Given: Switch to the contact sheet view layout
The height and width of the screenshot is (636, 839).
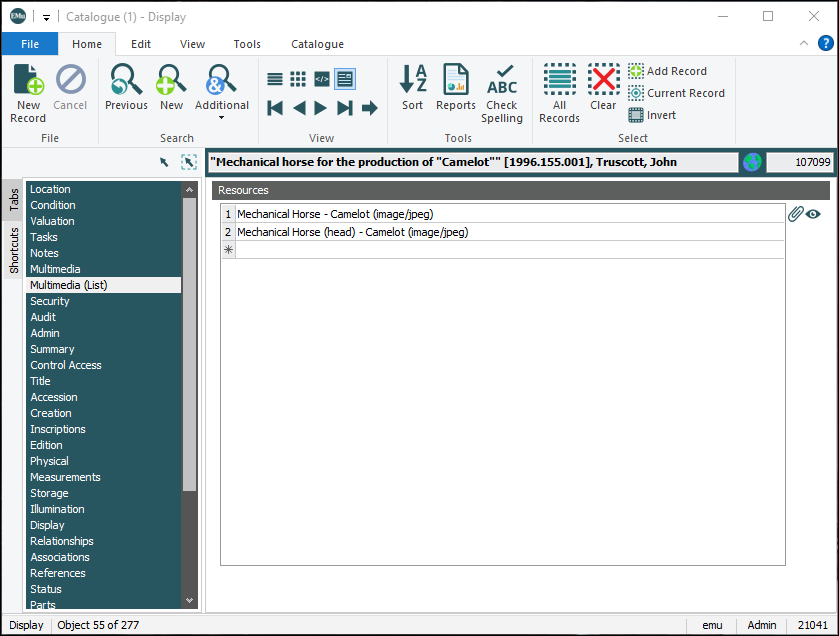Looking at the screenshot, I should coord(297,78).
